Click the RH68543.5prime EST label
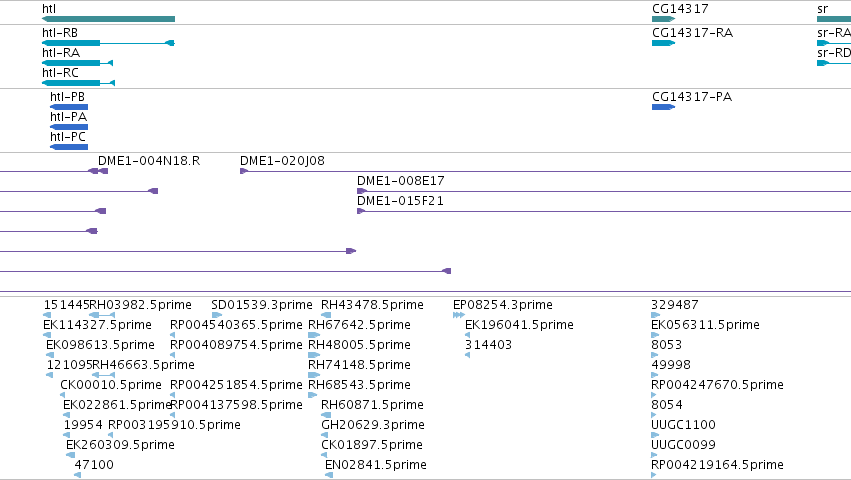Screen dimensions: 851x480 359,385
